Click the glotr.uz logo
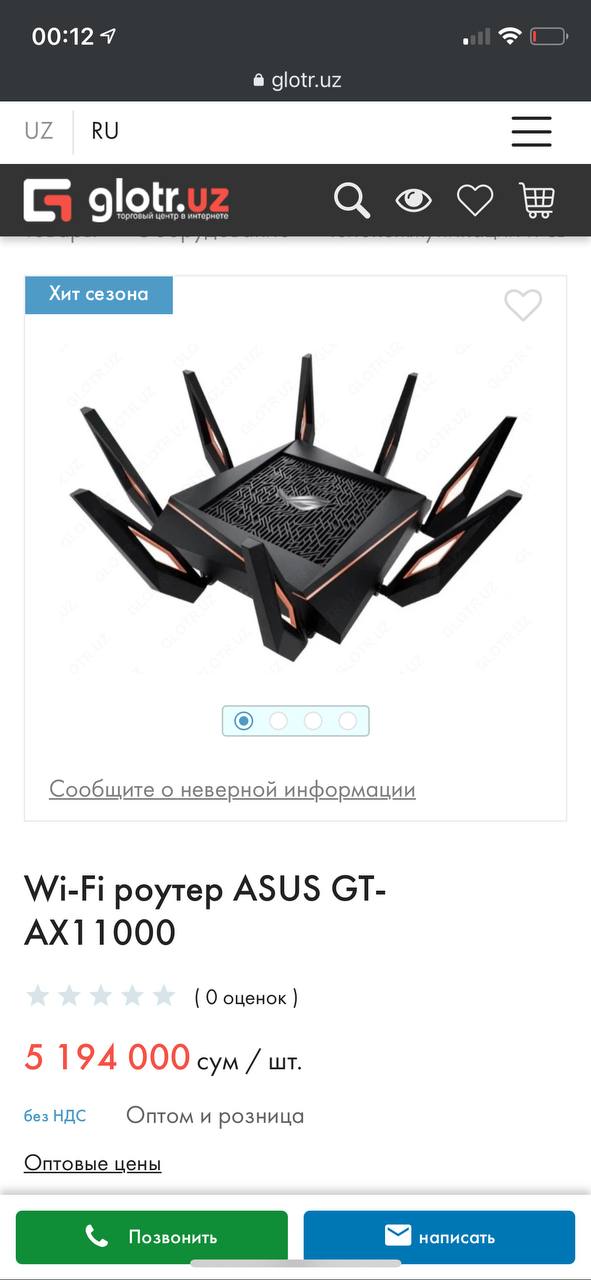591x1280 pixels. pos(127,200)
